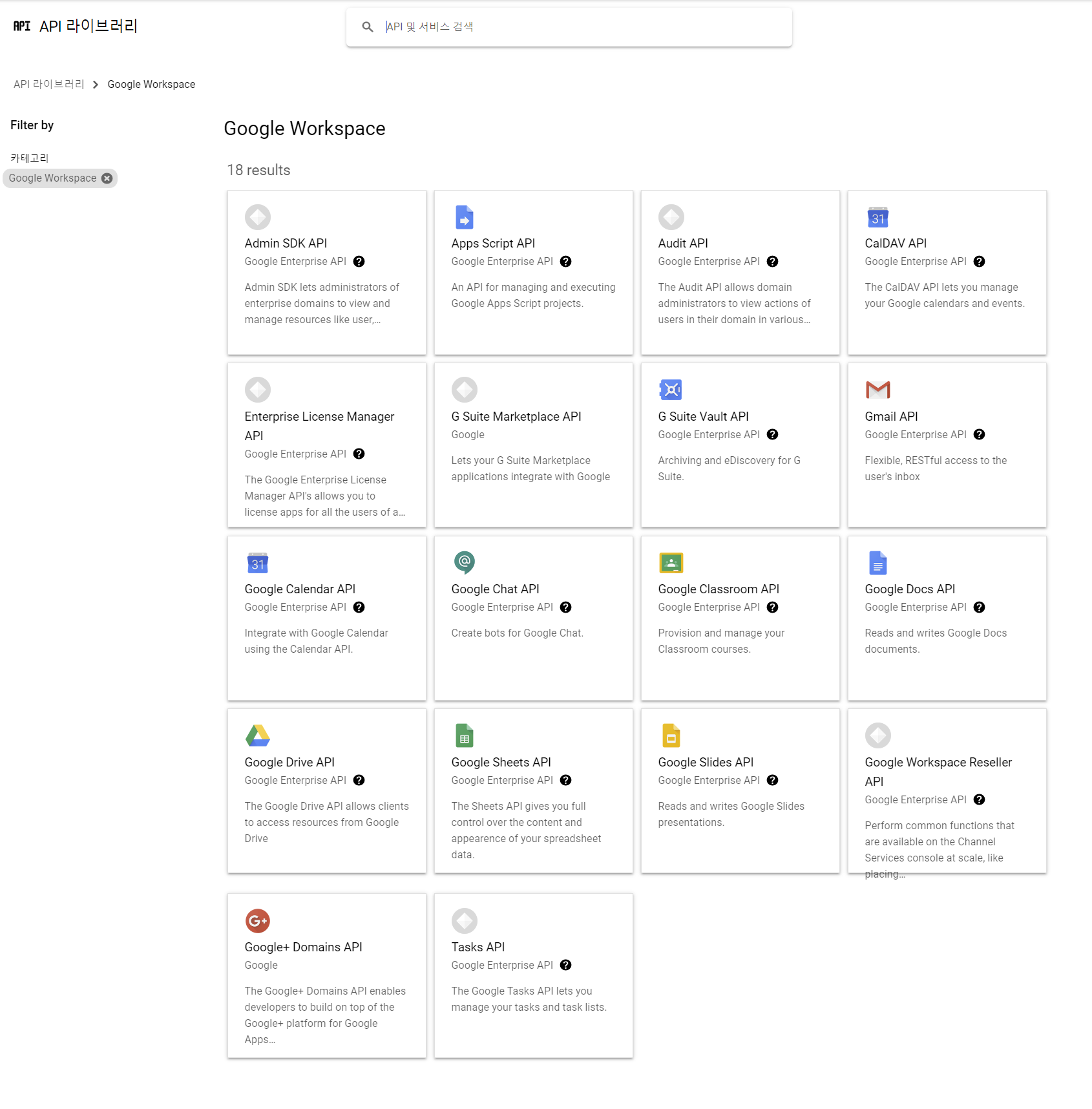Click help icon on Workspace Reseller API card
Viewport: 1092px width, 1109px height.
(979, 800)
